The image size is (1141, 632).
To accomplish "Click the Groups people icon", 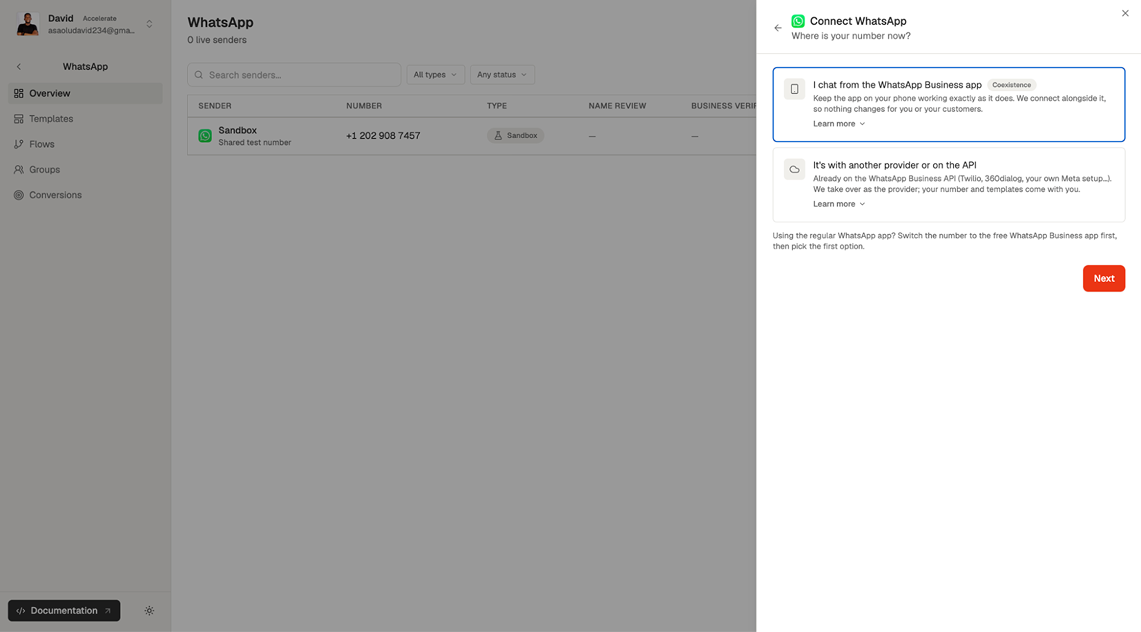I will (x=19, y=169).
